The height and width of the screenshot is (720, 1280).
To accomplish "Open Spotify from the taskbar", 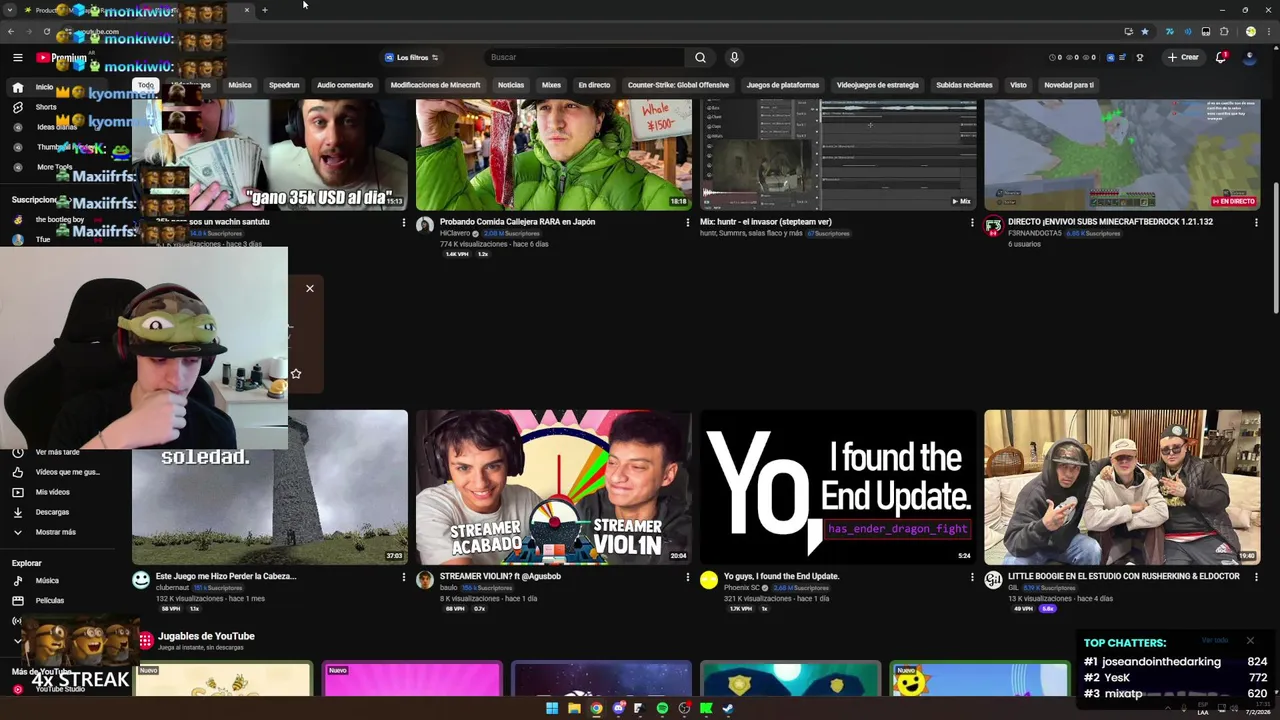I will click(662, 708).
